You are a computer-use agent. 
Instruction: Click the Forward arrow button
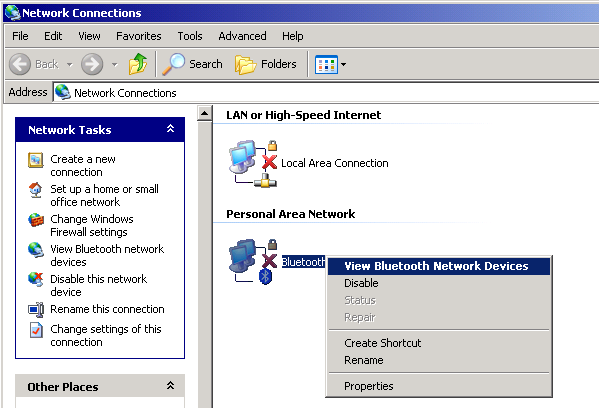pyautogui.click(x=92, y=64)
